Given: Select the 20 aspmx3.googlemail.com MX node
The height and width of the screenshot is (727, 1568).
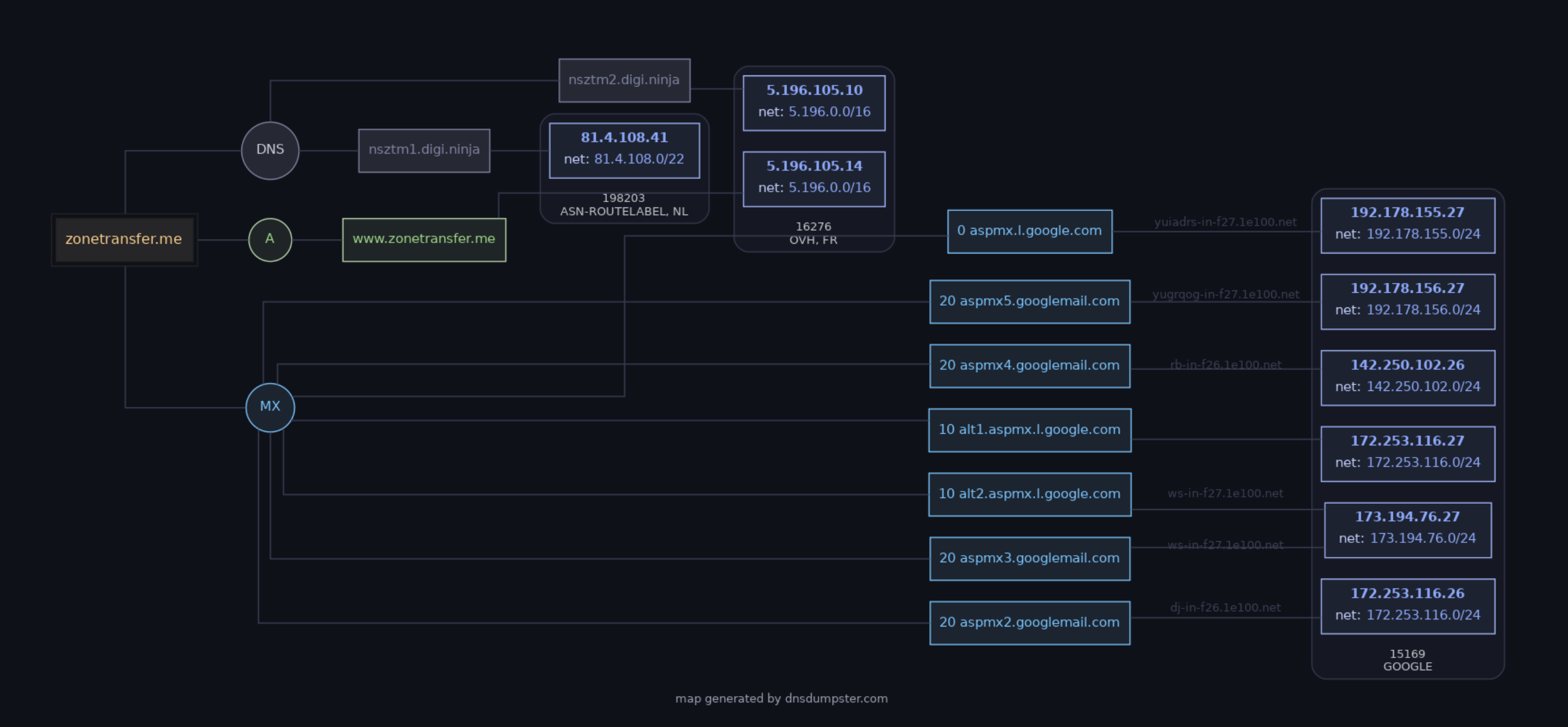Looking at the screenshot, I should 1029,558.
